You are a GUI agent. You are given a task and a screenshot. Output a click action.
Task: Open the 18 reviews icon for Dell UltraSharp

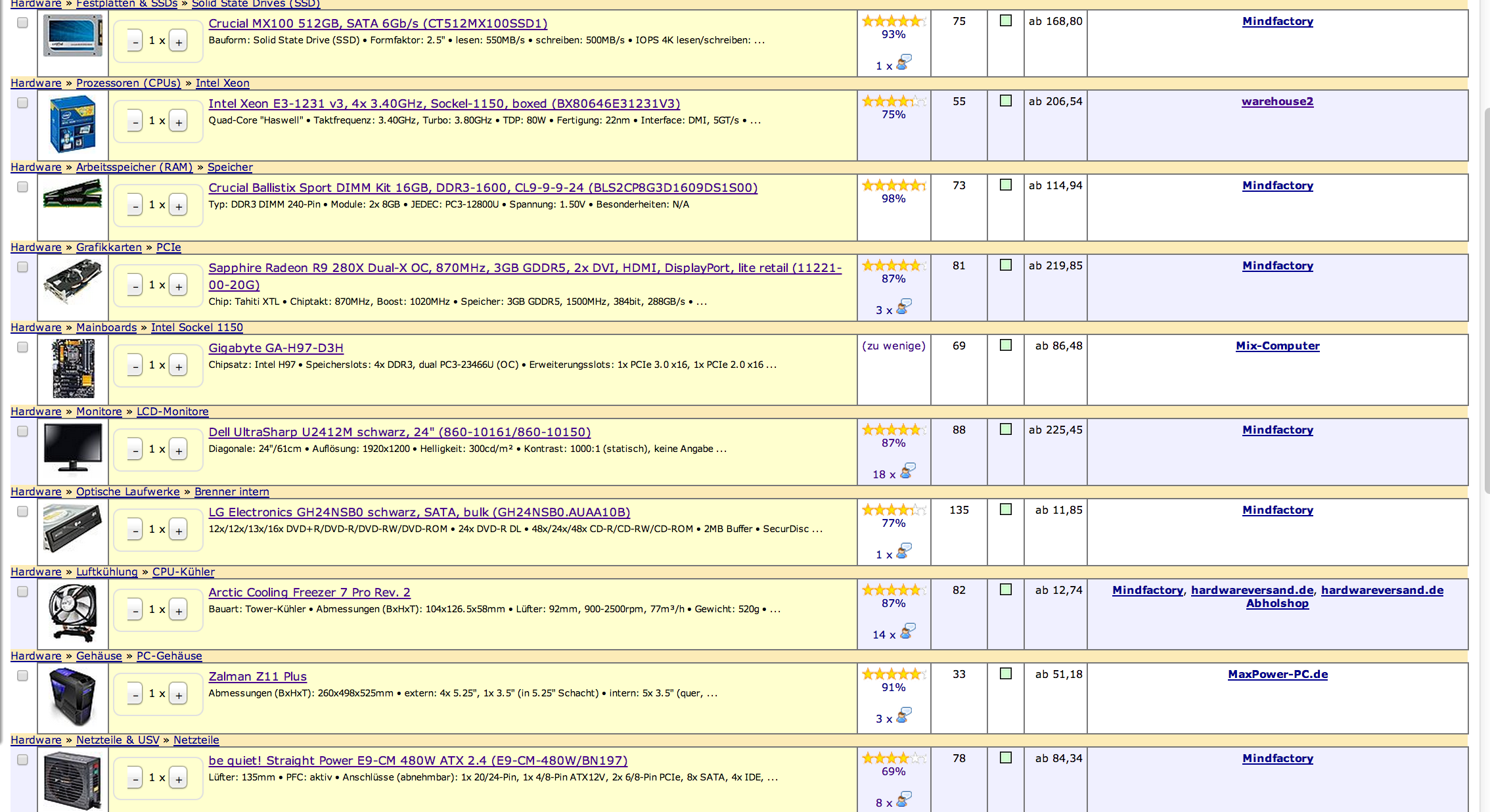pyautogui.click(x=907, y=472)
